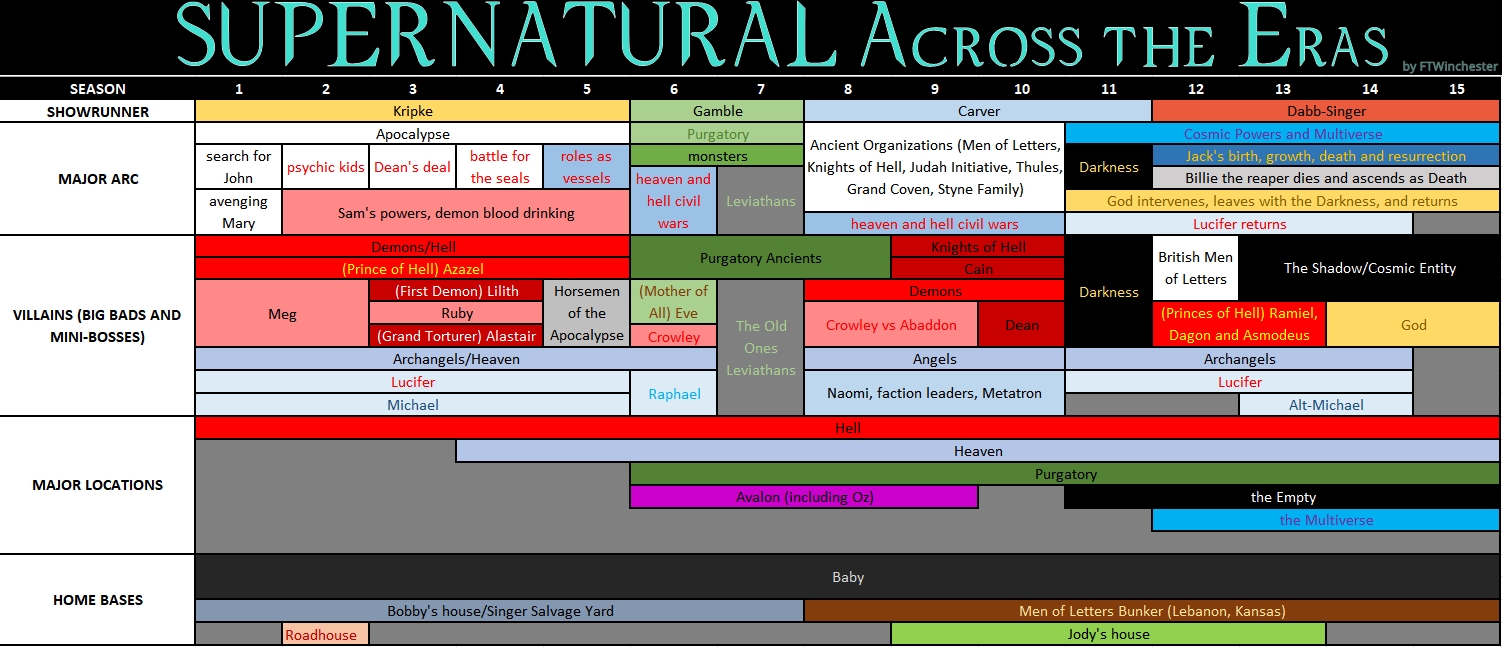Select the yellow God villain cell

pos(1413,325)
